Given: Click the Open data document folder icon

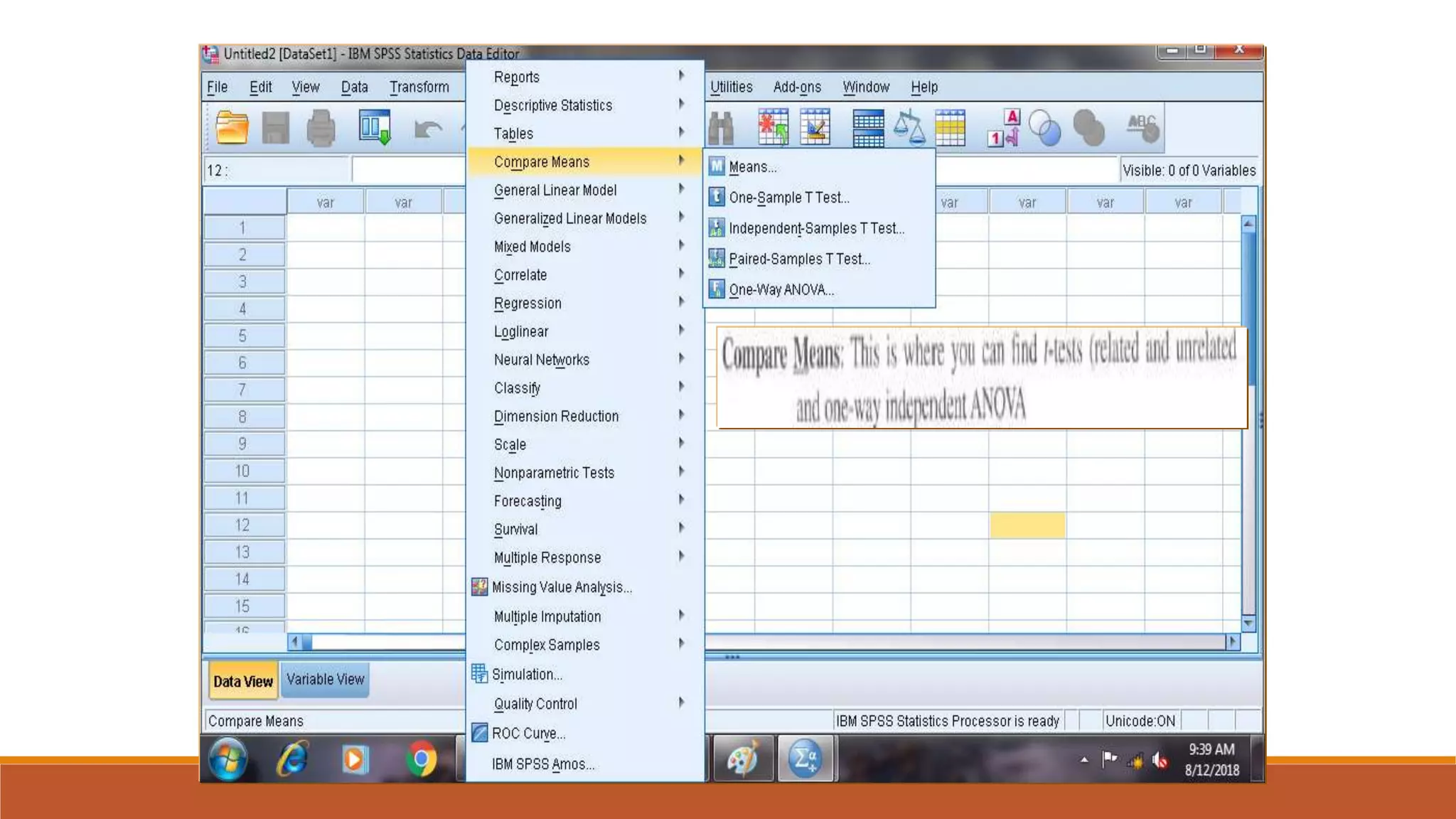Looking at the screenshot, I should tap(232, 129).
